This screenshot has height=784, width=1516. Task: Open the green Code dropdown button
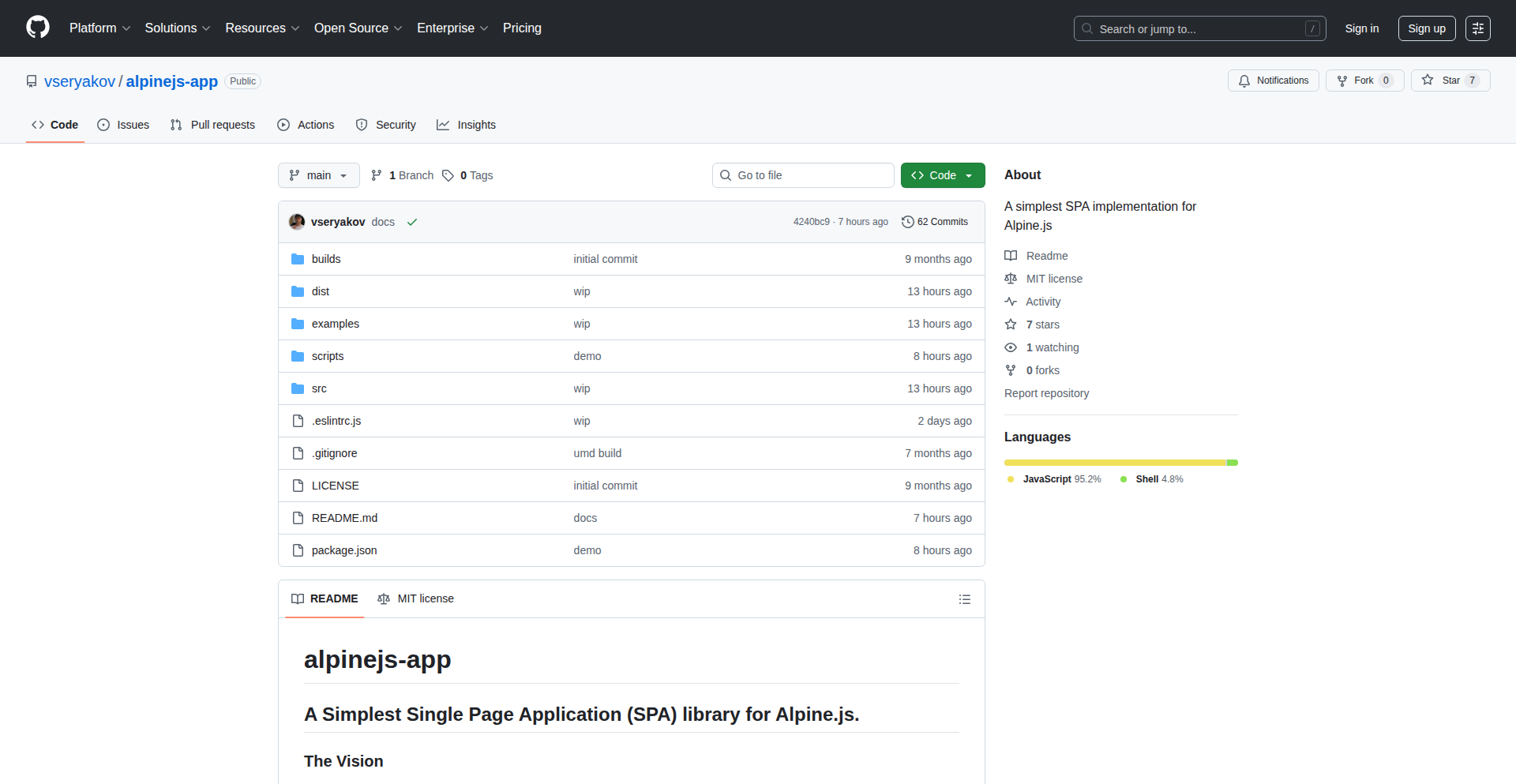[x=943, y=175]
